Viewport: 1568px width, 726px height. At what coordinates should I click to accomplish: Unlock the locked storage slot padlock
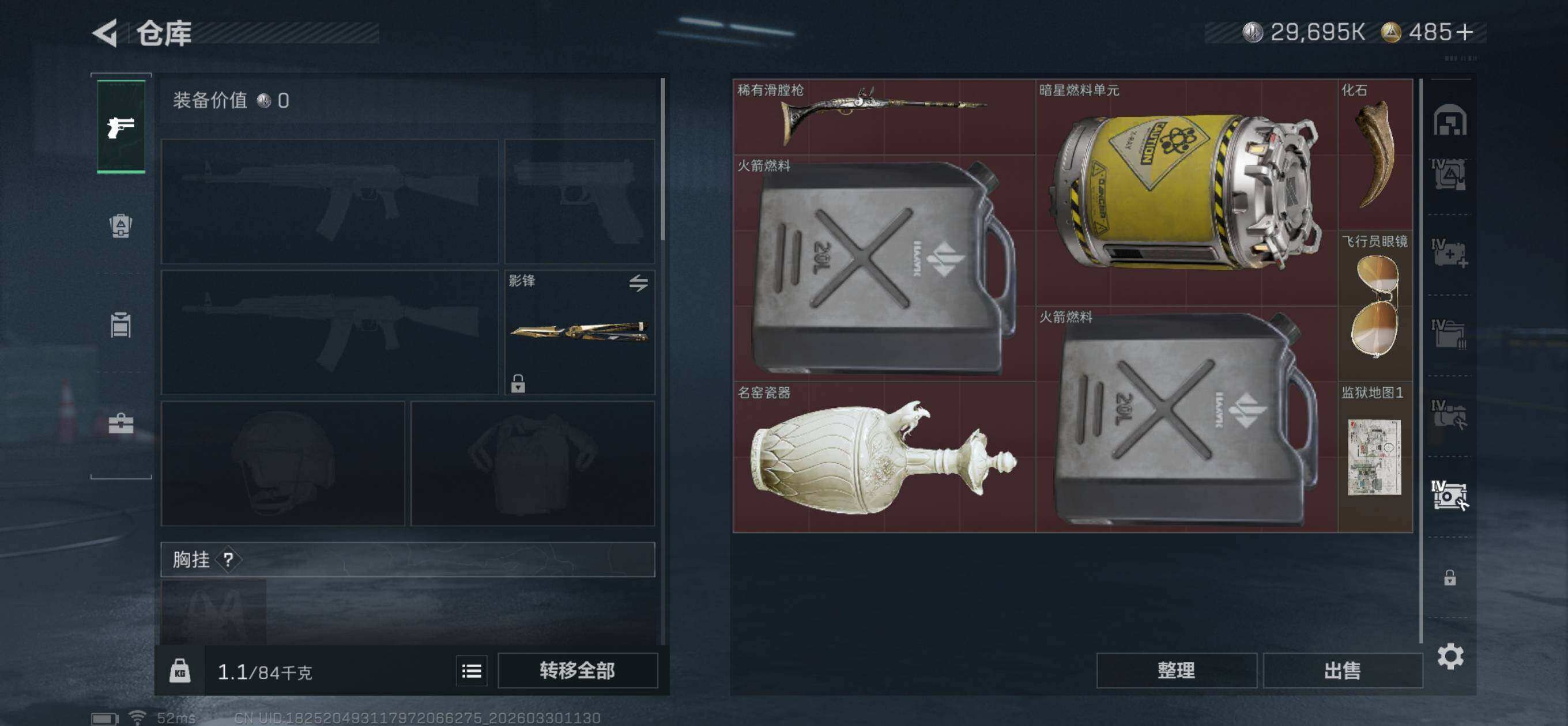pos(1450,577)
